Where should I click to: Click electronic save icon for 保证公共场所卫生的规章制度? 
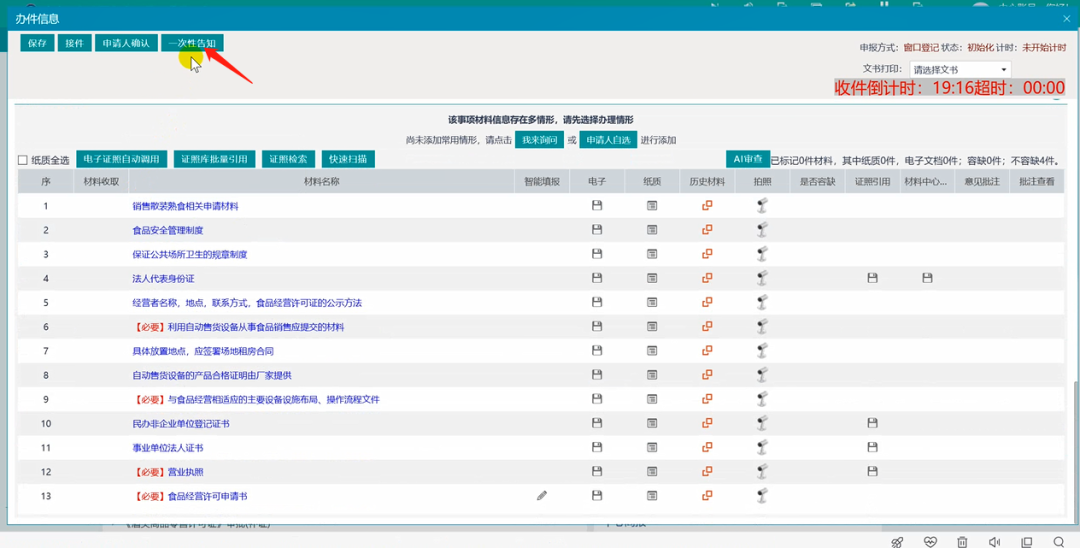tap(596, 254)
